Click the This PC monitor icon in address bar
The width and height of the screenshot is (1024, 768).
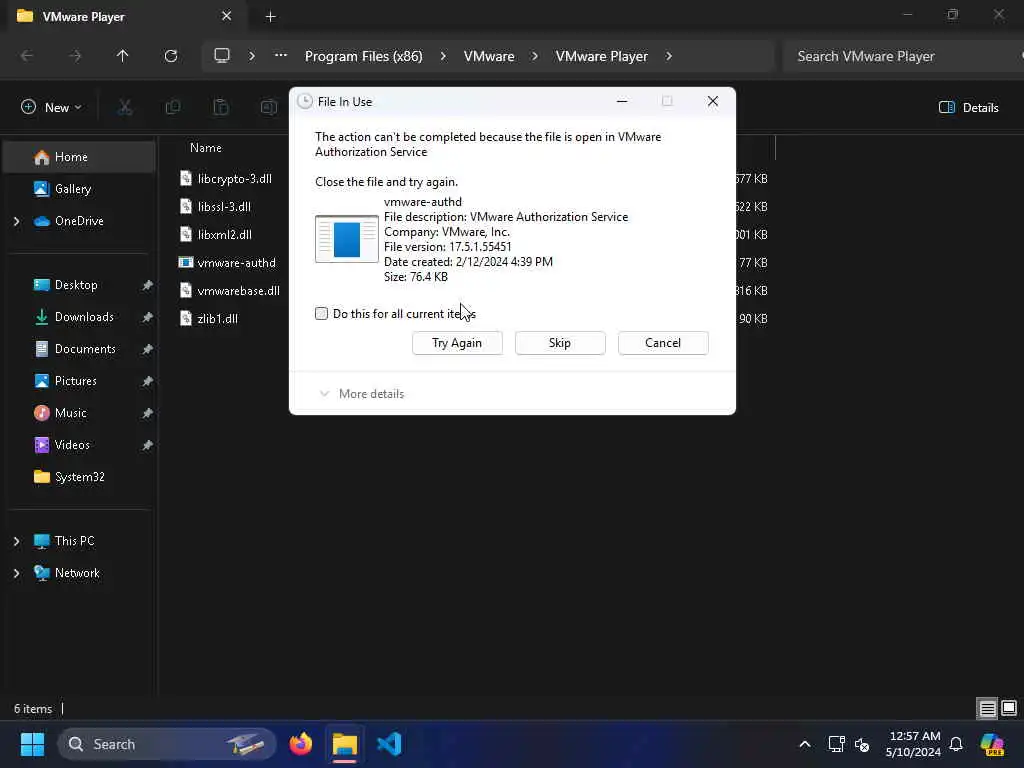222,56
